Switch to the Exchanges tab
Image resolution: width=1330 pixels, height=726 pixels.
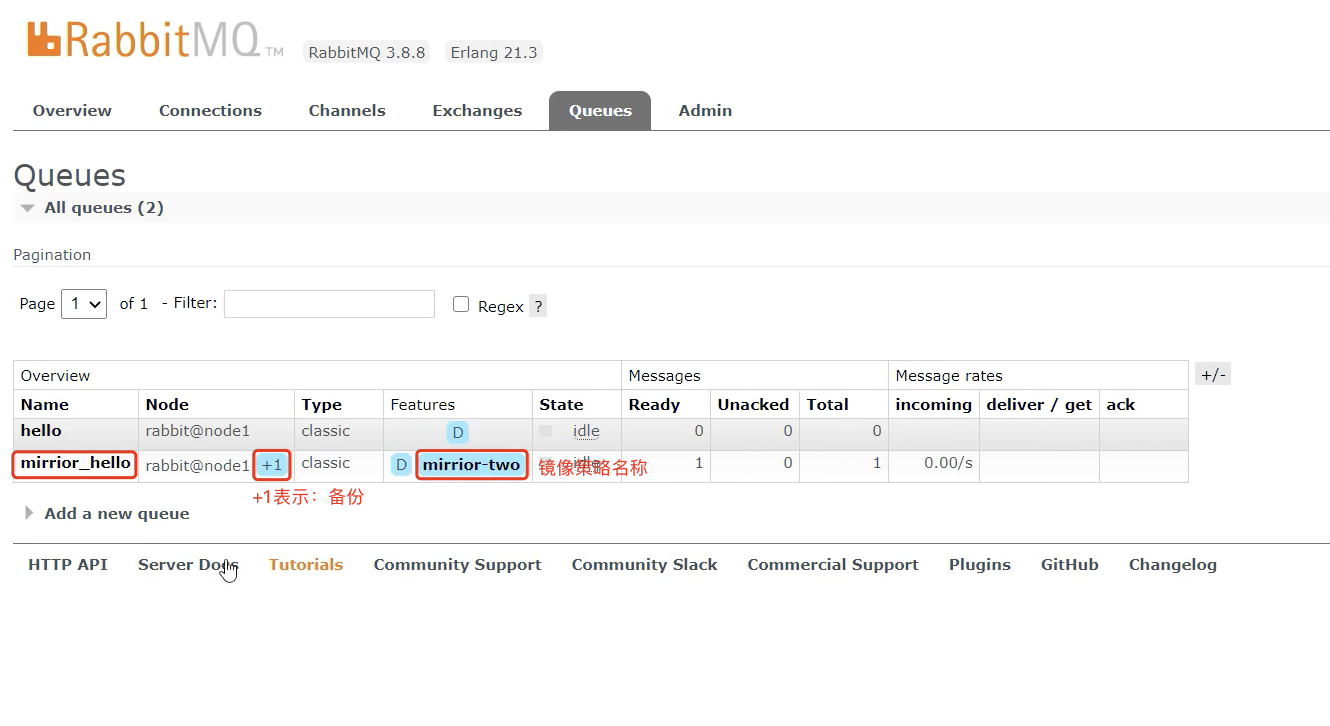[477, 111]
